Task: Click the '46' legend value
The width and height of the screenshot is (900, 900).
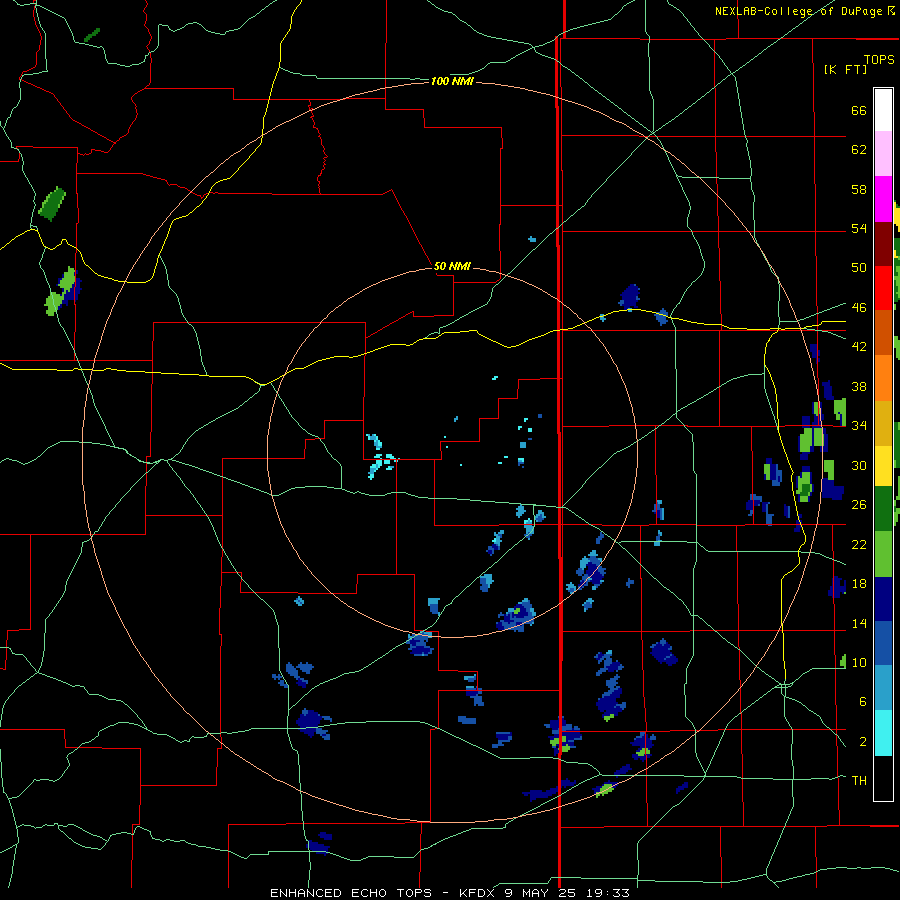Action: 859,307
